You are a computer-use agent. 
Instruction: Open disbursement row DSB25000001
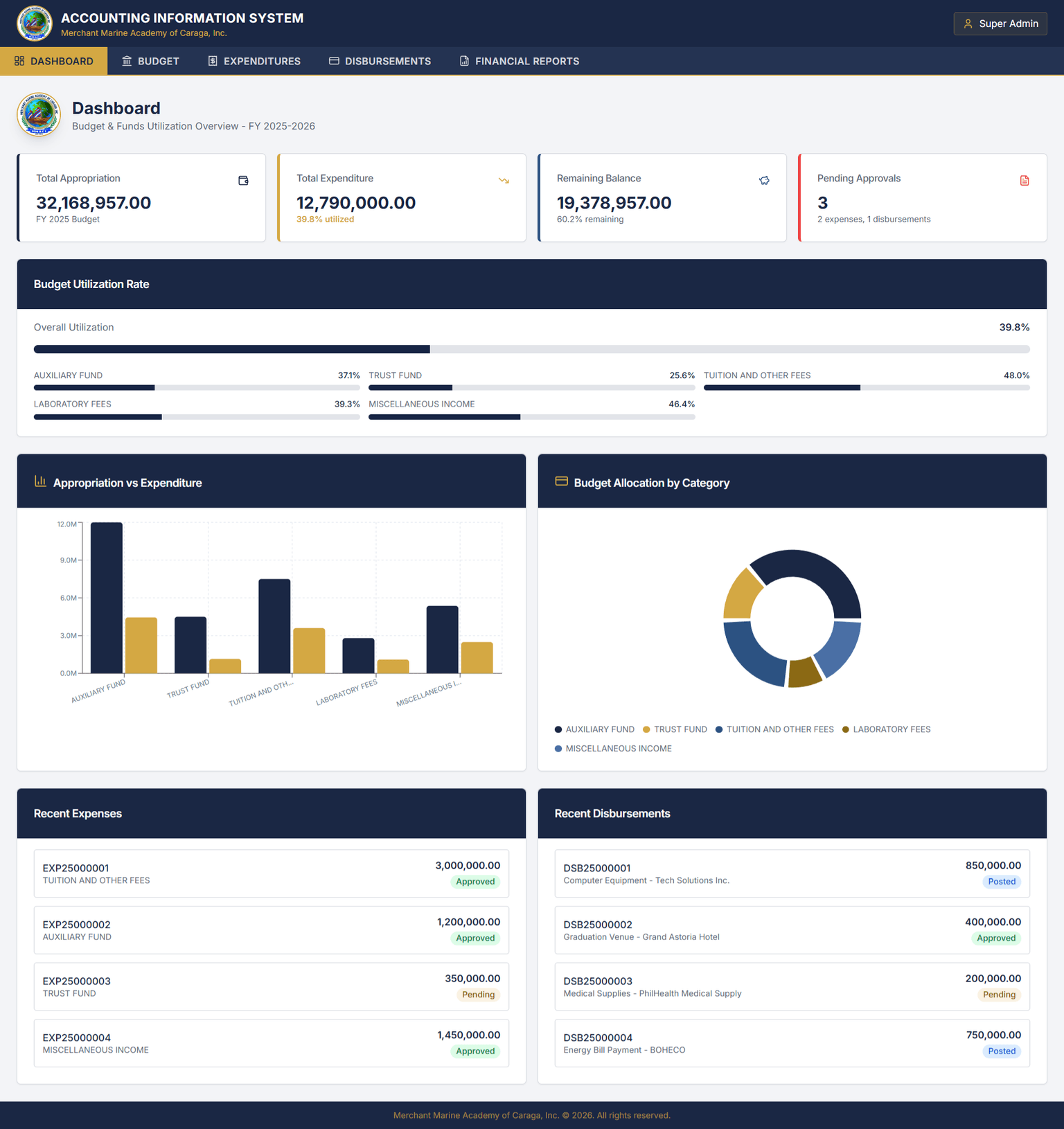pyautogui.click(x=792, y=873)
